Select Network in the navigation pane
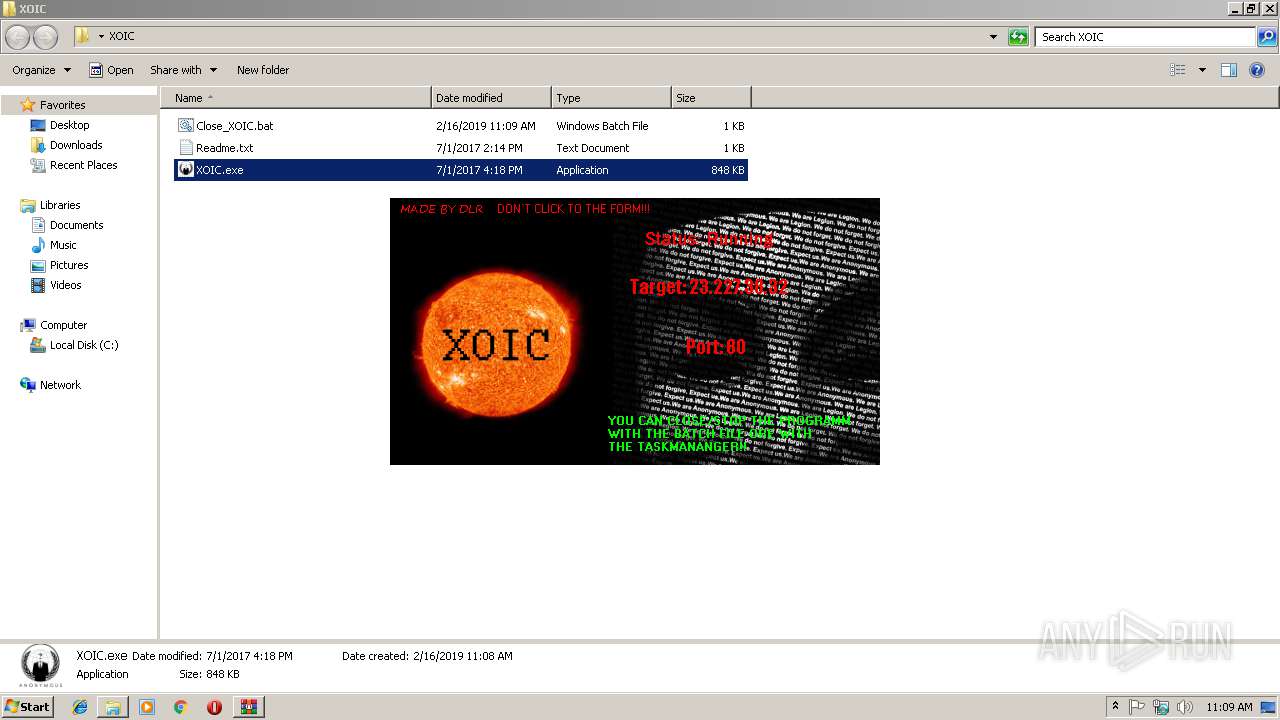The width and height of the screenshot is (1280, 720). [x=60, y=385]
